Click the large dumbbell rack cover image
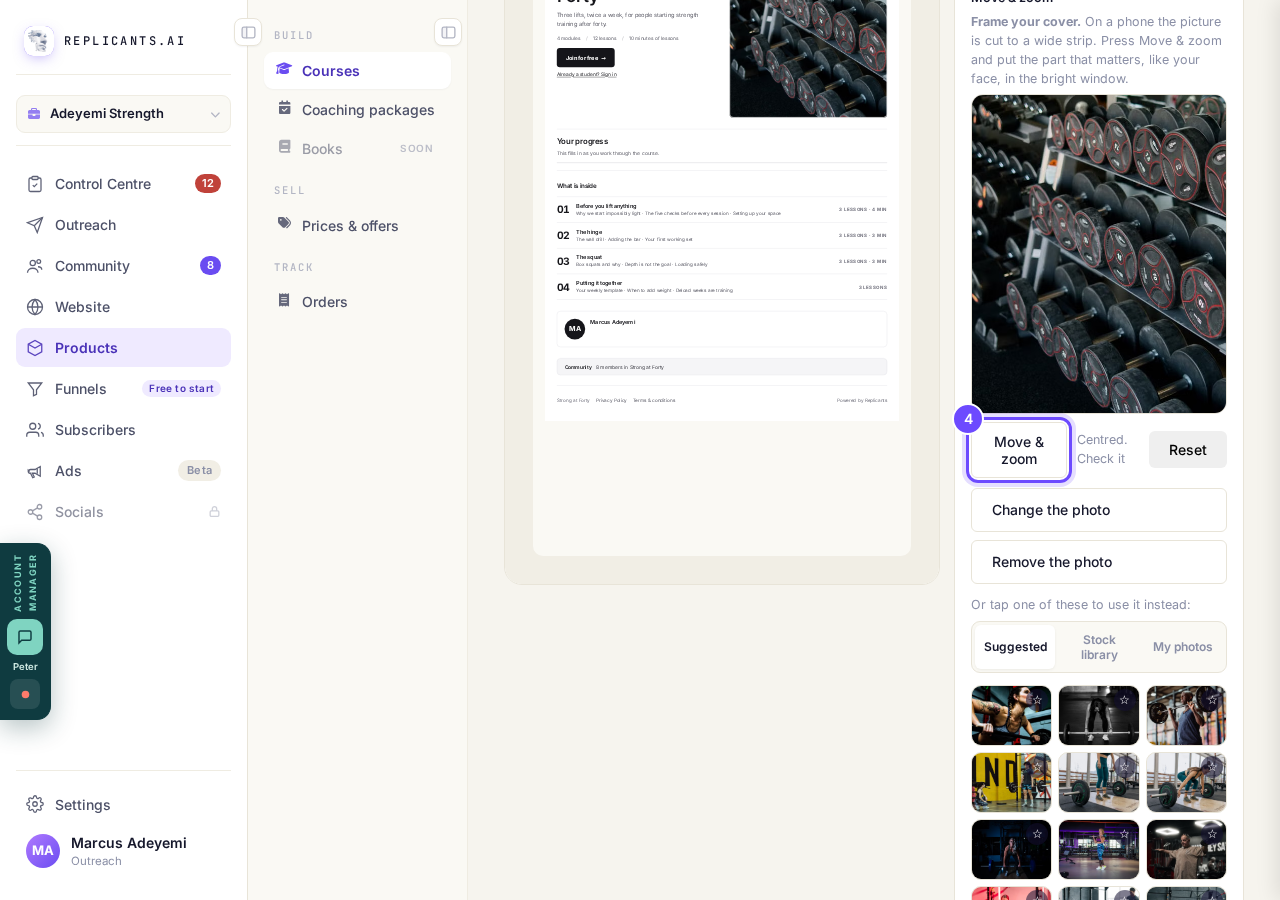 (x=1099, y=254)
